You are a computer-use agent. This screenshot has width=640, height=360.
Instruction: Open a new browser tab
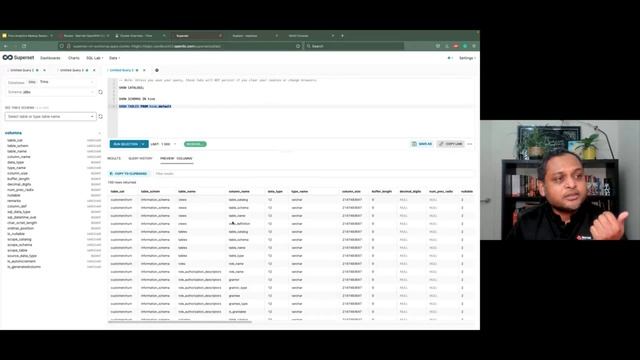tap(342, 36)
